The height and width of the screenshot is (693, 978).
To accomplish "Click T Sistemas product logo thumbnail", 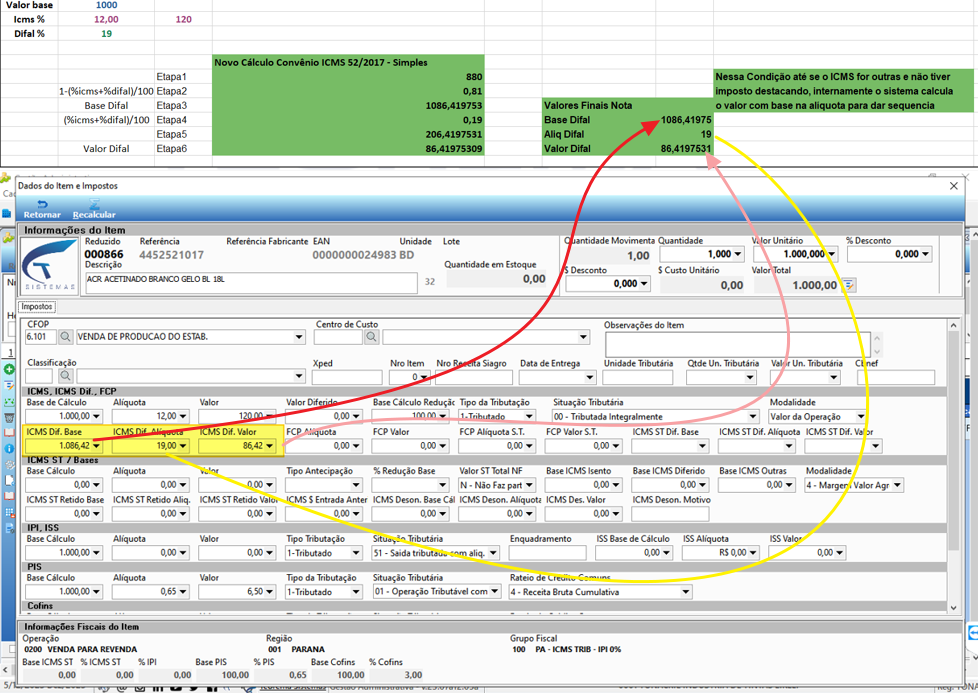I will pos(49,266).
